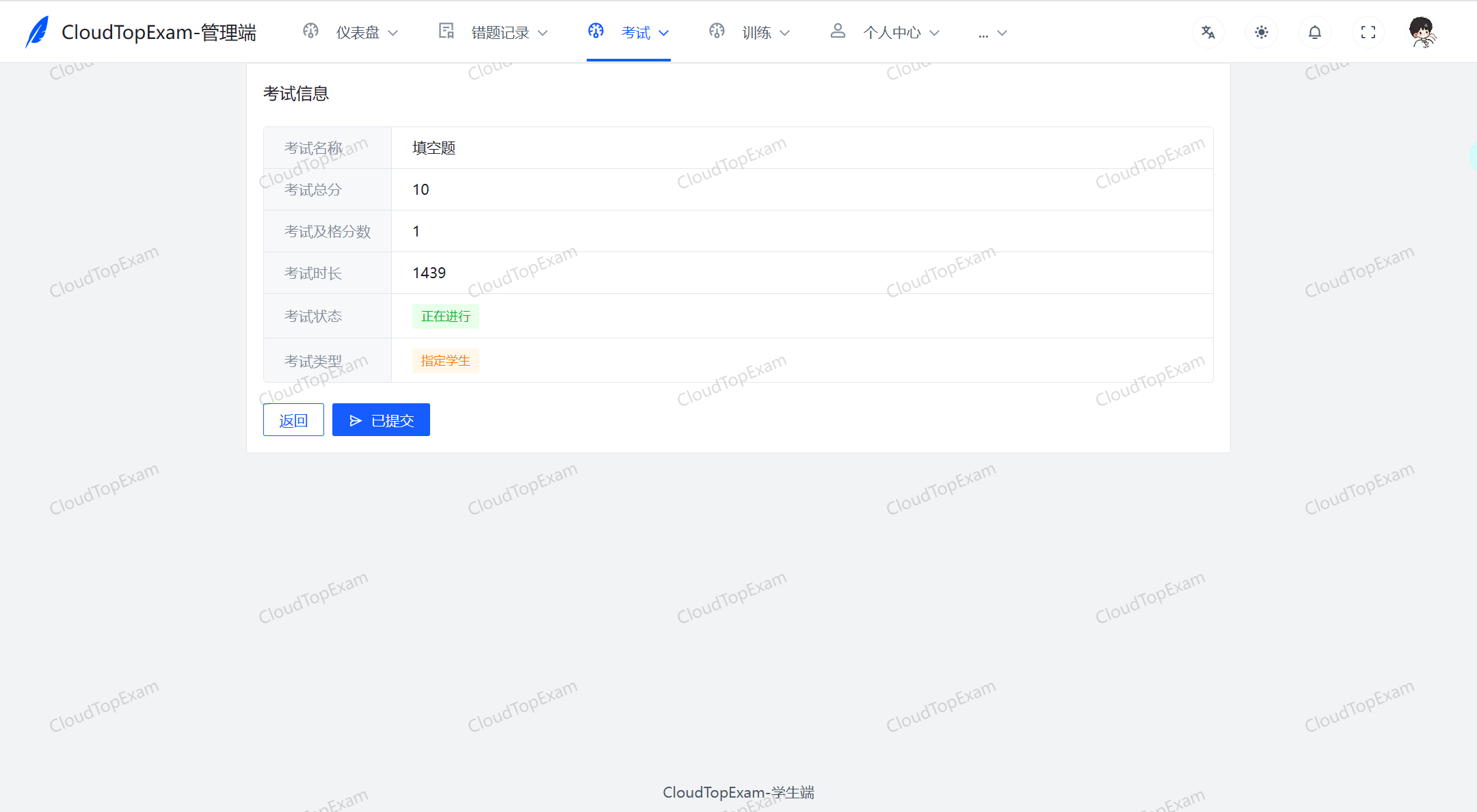This screenshot has width=1477, height=812.
Task: Click the 训练 training gauge icon
Action: [717, 31]
